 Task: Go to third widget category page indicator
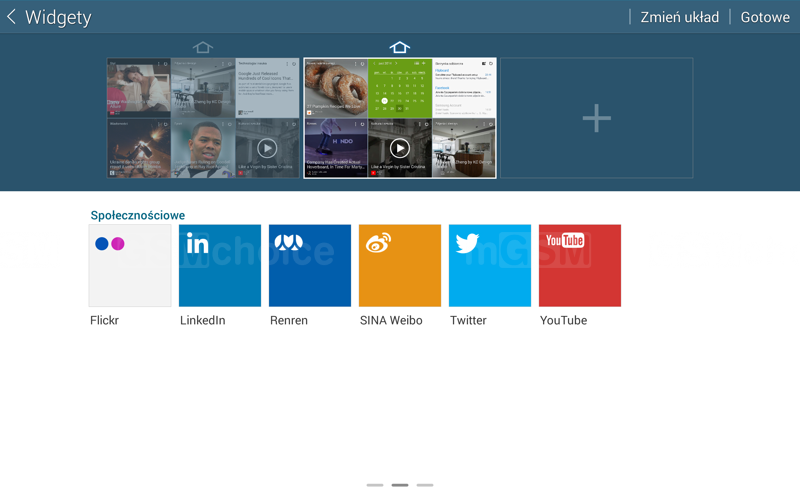[425, 485]
